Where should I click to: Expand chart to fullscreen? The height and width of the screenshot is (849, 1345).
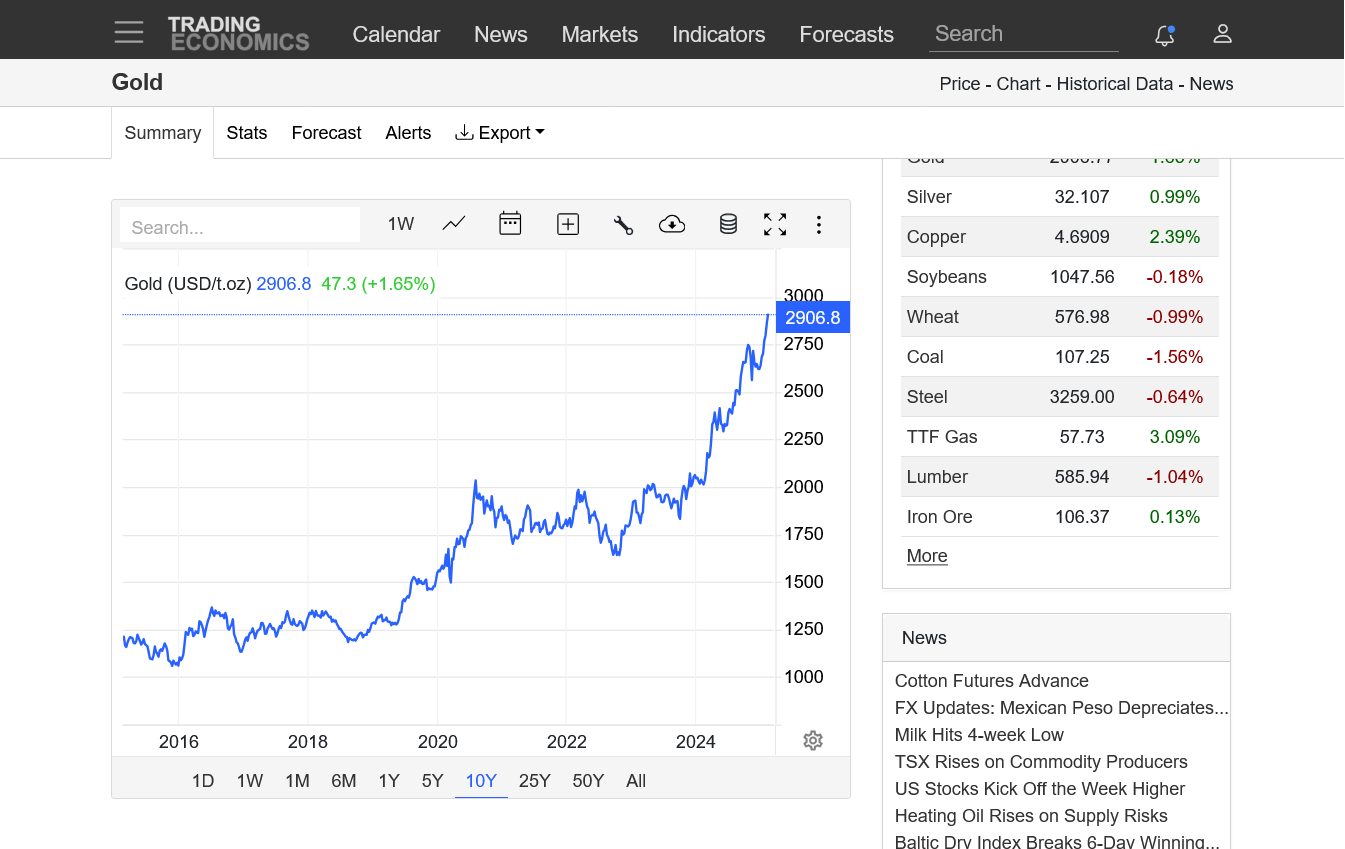coord(775,224)
